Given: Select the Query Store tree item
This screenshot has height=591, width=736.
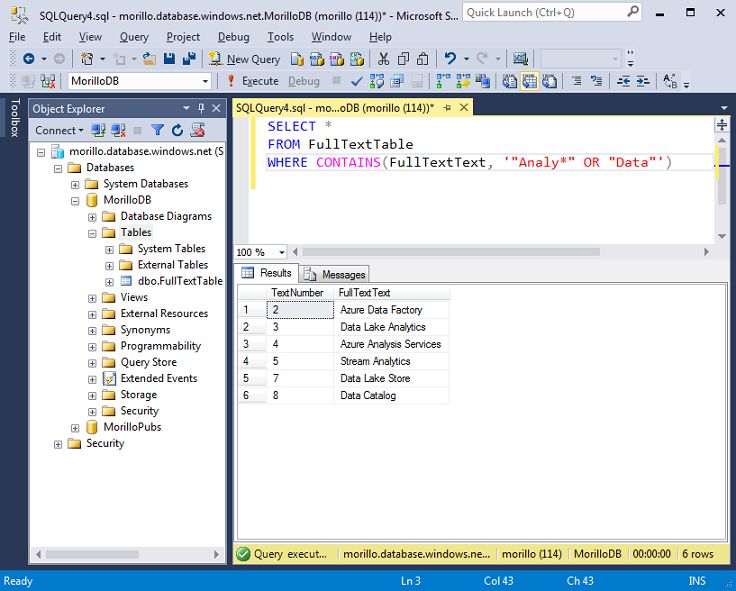Looking at the screenshot, I should click(x=148, y=362).
